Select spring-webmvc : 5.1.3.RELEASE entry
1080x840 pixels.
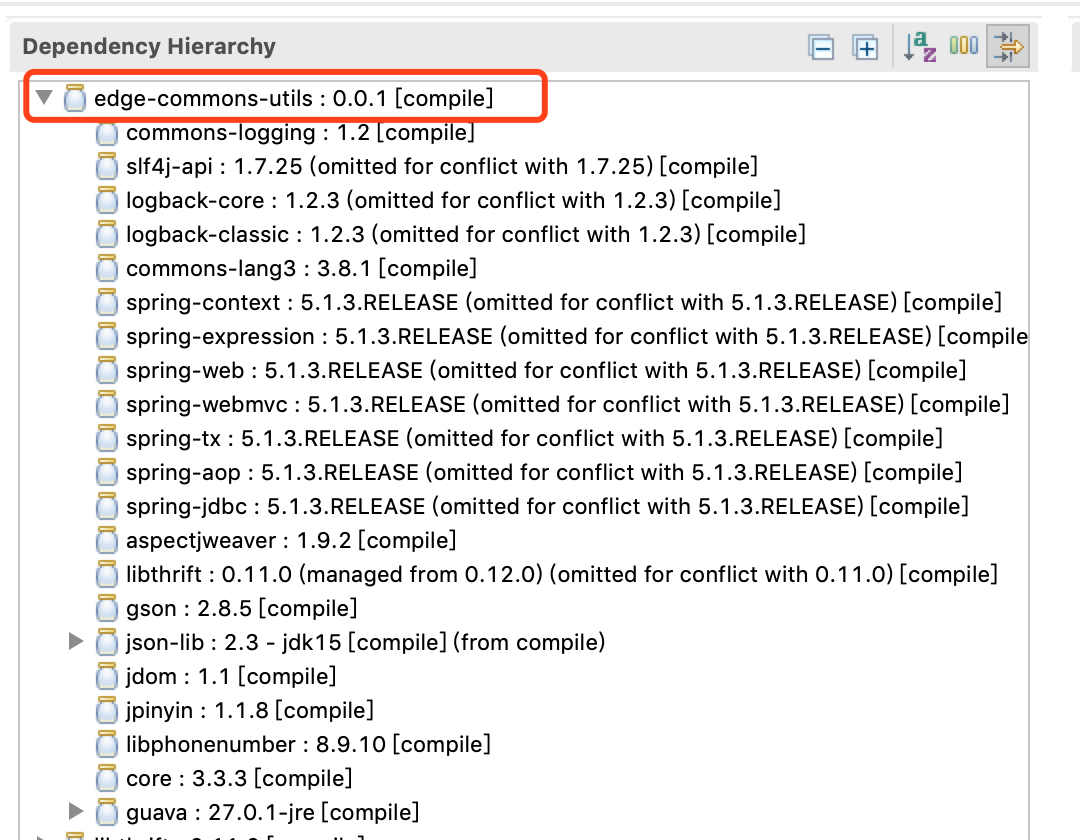[568, 404]
